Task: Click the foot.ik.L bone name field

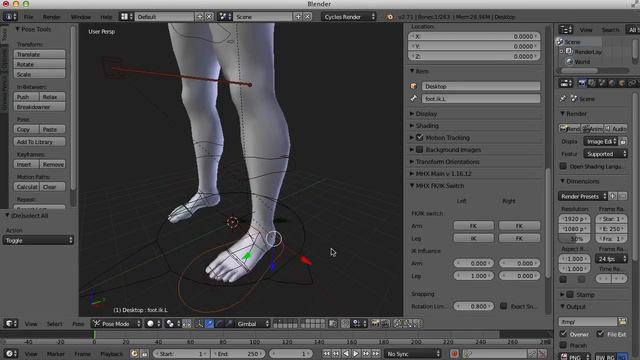Action: point(480,99)
